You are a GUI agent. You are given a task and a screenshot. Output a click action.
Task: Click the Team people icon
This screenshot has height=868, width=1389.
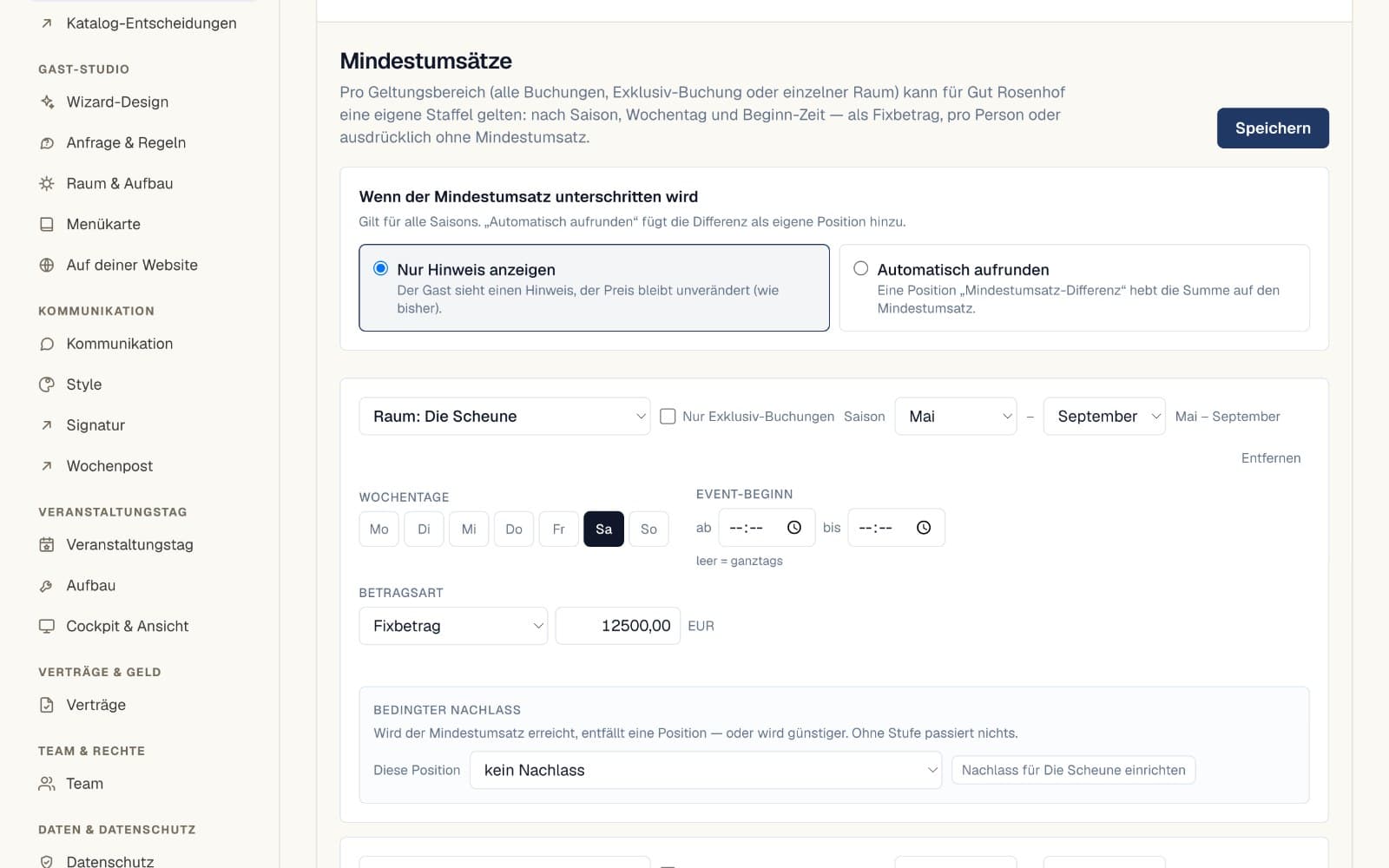click(x=47, y=784)
